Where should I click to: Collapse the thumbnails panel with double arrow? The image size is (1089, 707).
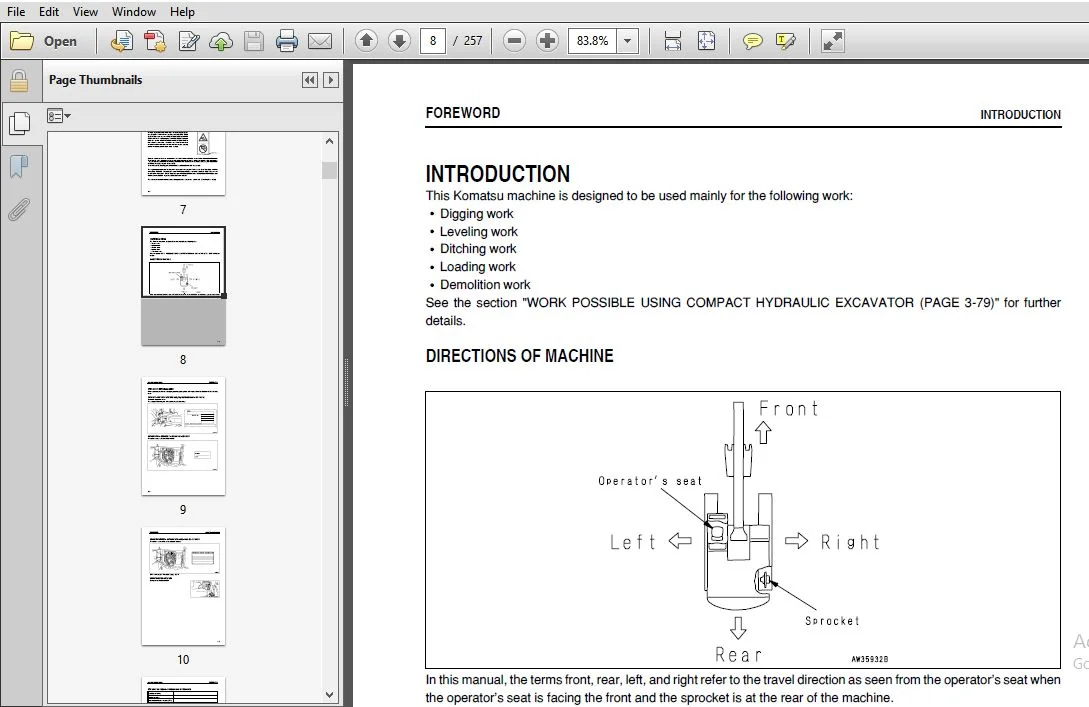[x=310, y=80]
